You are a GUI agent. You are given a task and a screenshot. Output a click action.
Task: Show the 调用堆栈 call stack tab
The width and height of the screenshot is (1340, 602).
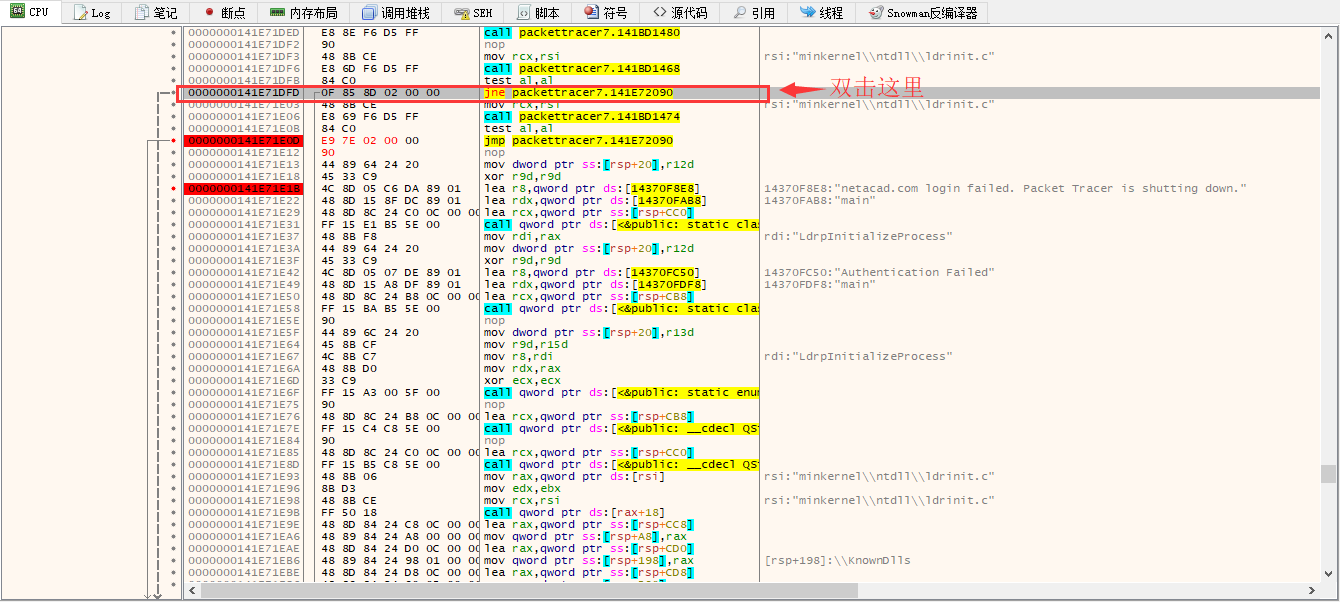(x=396, y=13)
